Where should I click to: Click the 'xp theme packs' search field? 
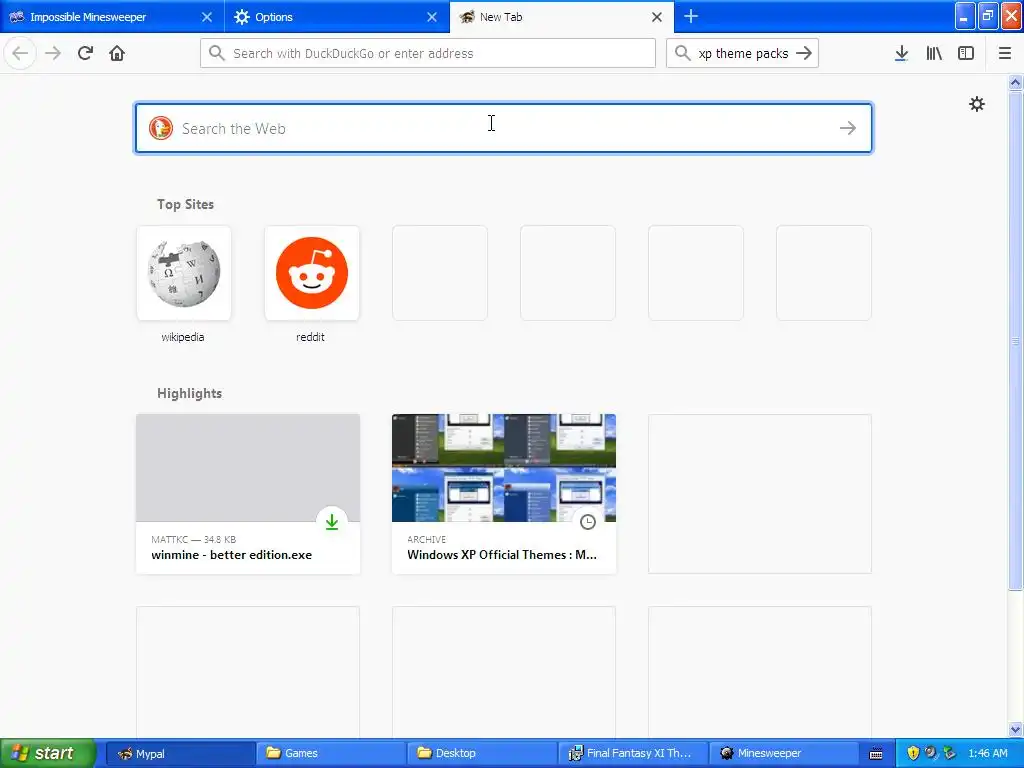point(742,53)
